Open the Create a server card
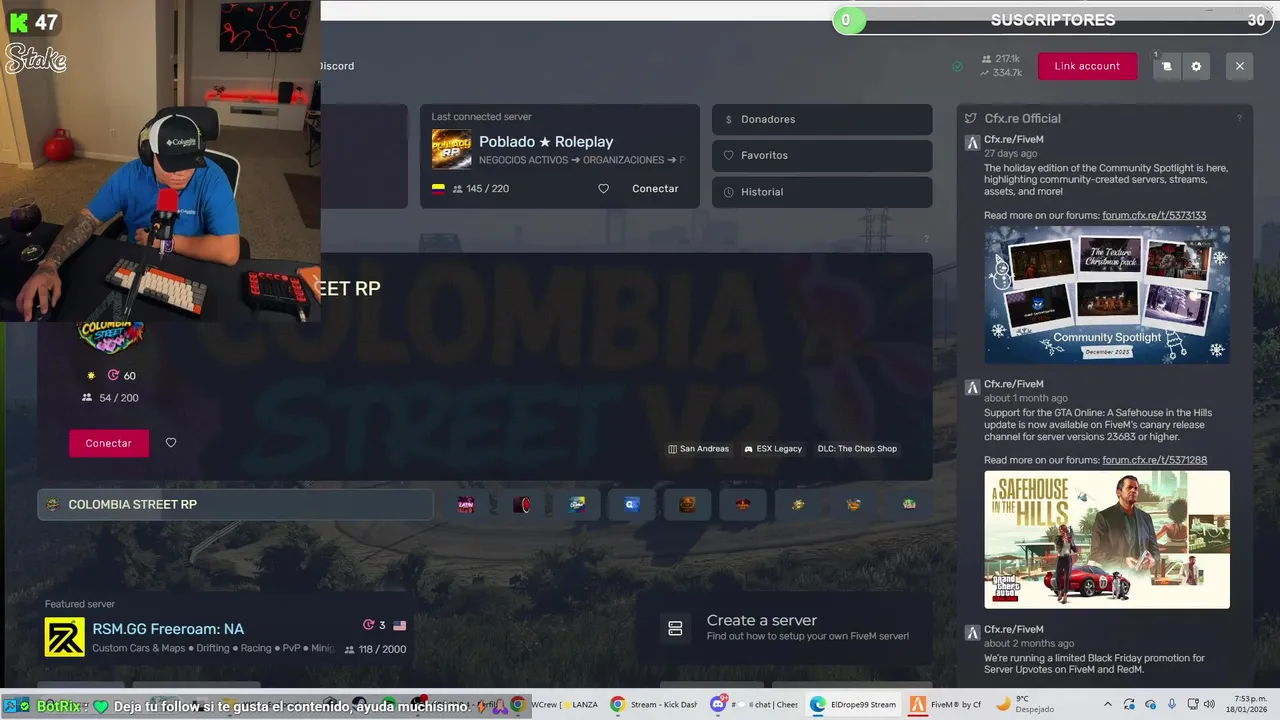The height and width of the screenshot is (720, 1280). tap(784, 628)
